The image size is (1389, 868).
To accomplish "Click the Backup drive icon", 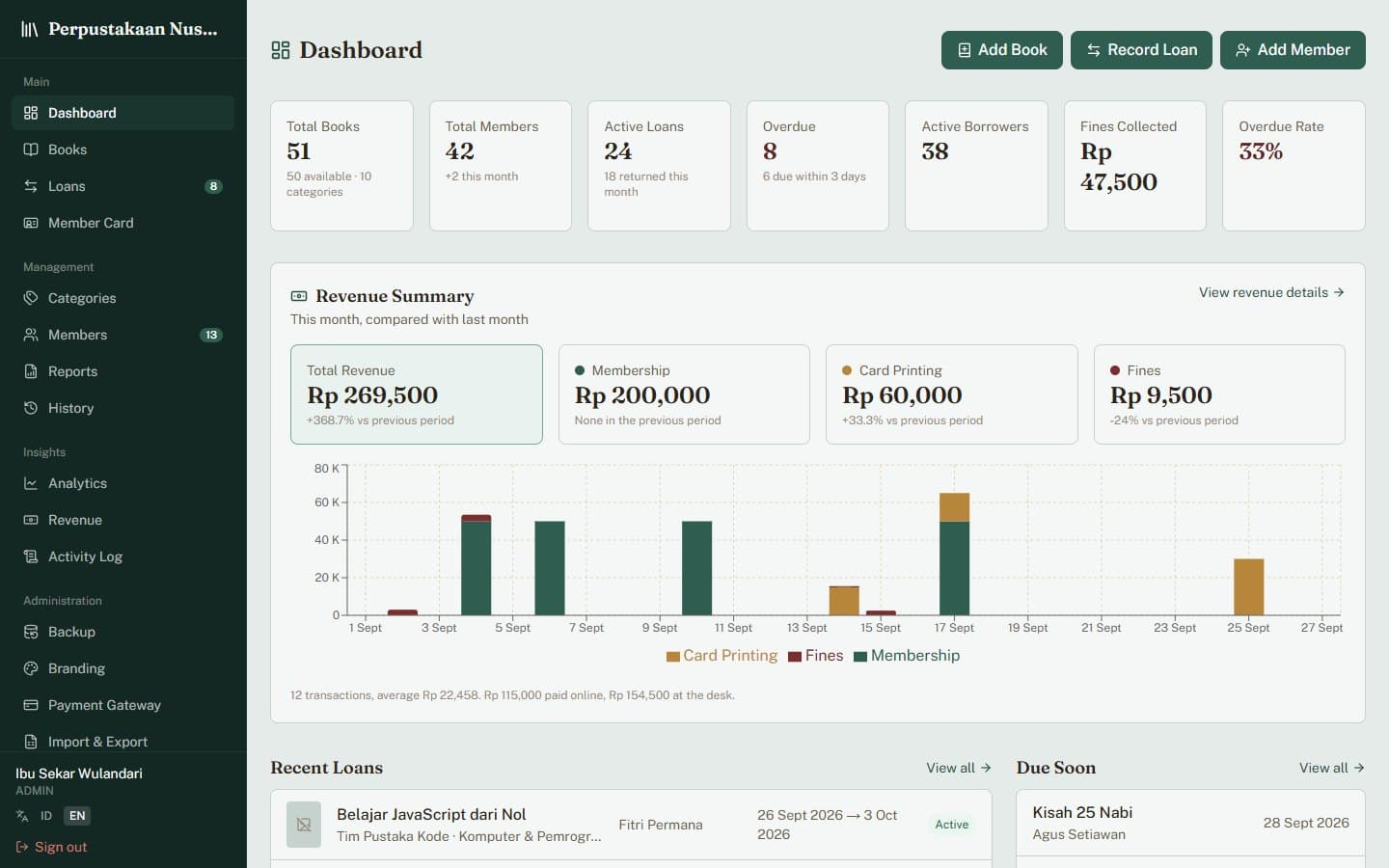I will click(31, 632).
